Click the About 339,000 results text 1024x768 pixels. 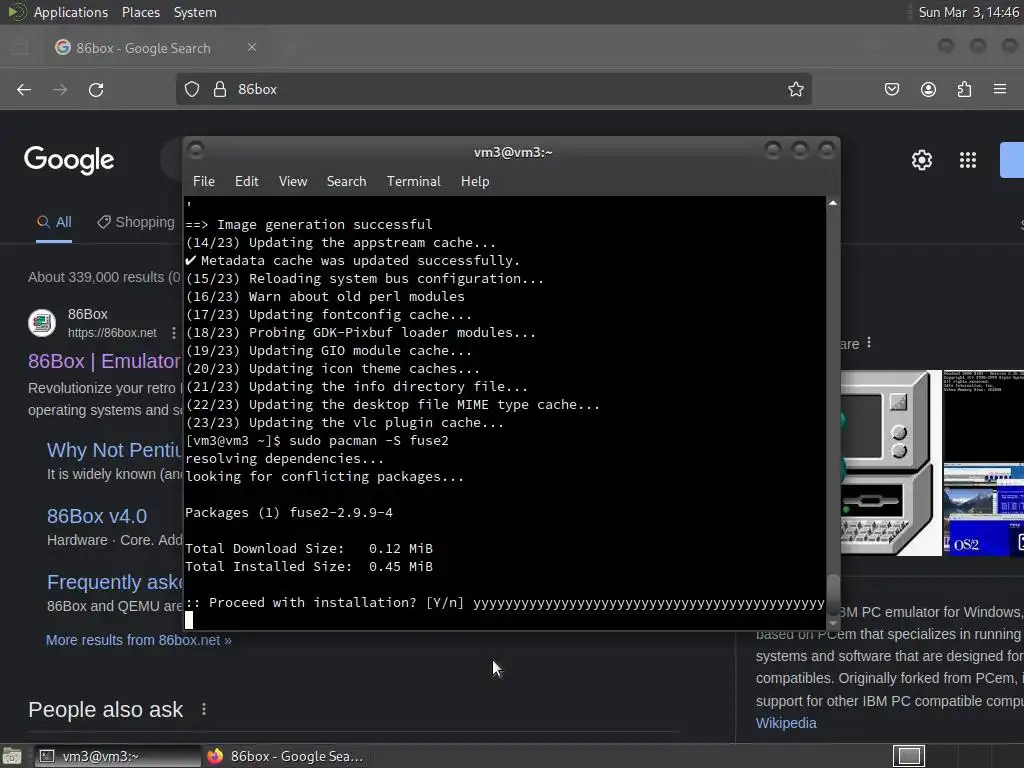104,277
